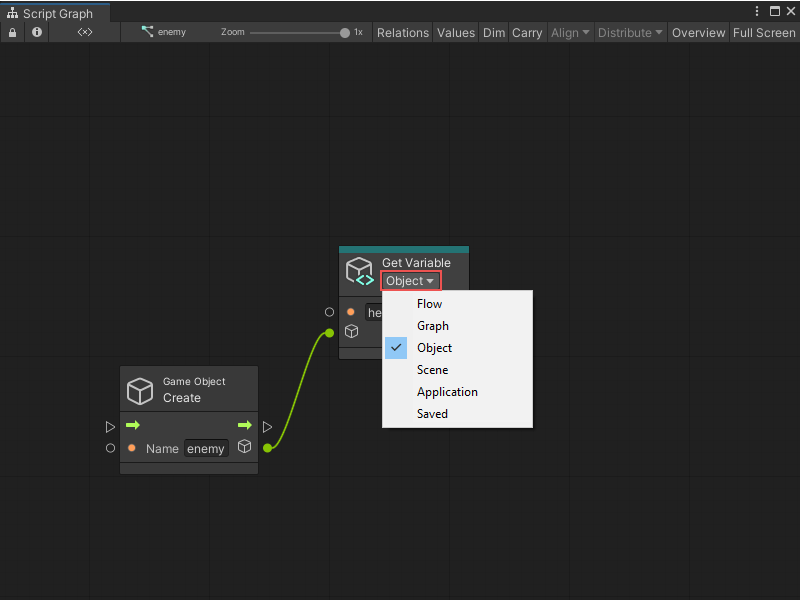Select Scene from the variable kind menu

(x=432, y=369)
